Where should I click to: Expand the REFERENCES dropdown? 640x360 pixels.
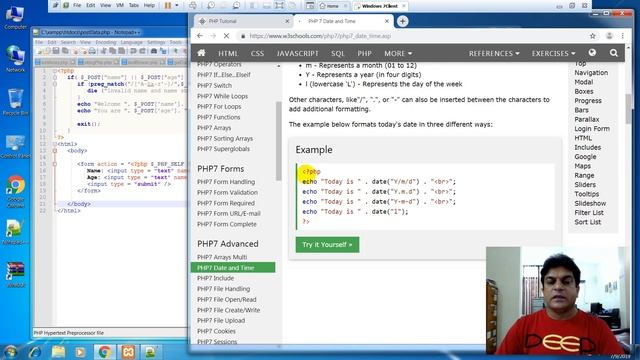[x=494, y=53]
